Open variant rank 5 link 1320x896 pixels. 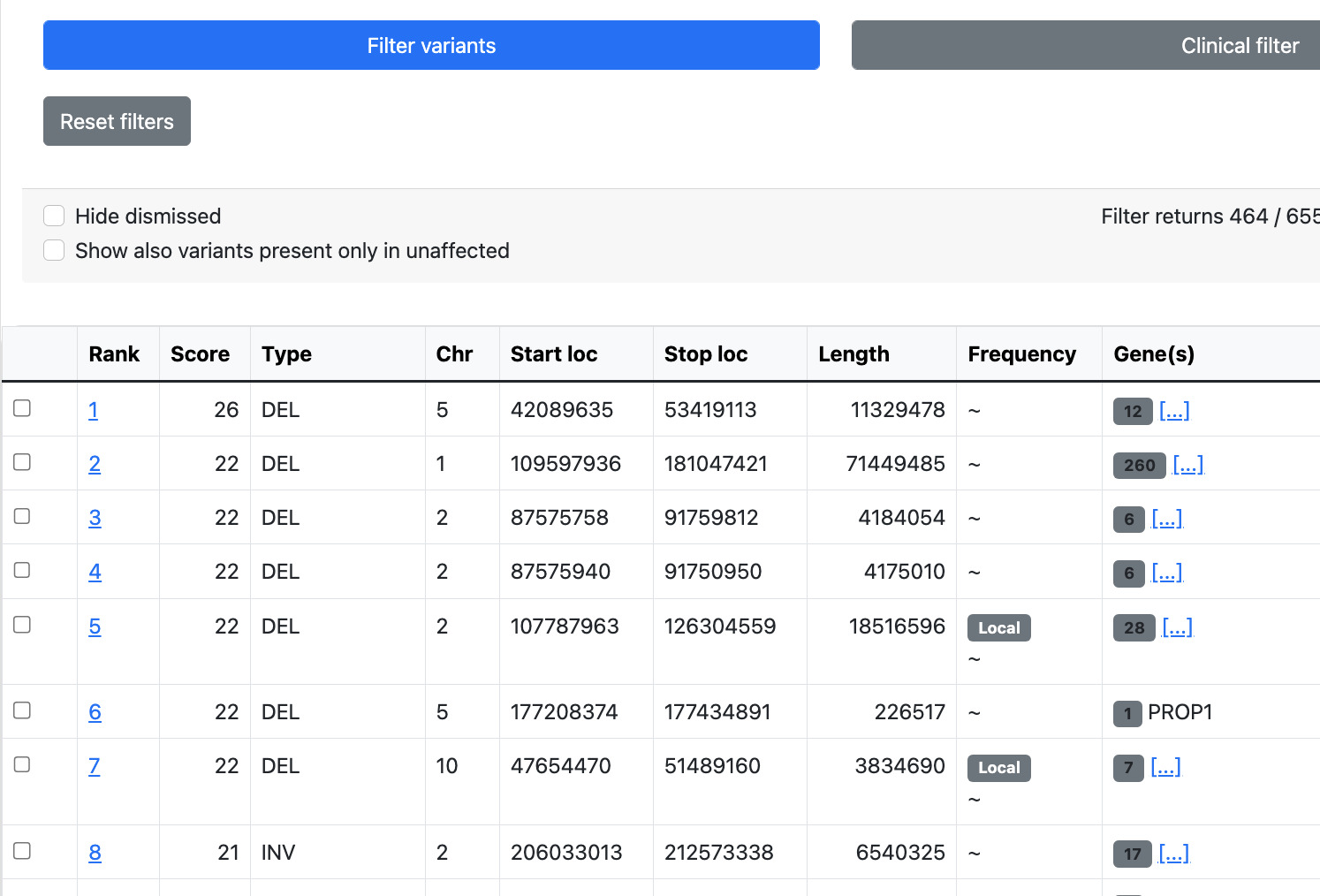[x=95, y=626]
